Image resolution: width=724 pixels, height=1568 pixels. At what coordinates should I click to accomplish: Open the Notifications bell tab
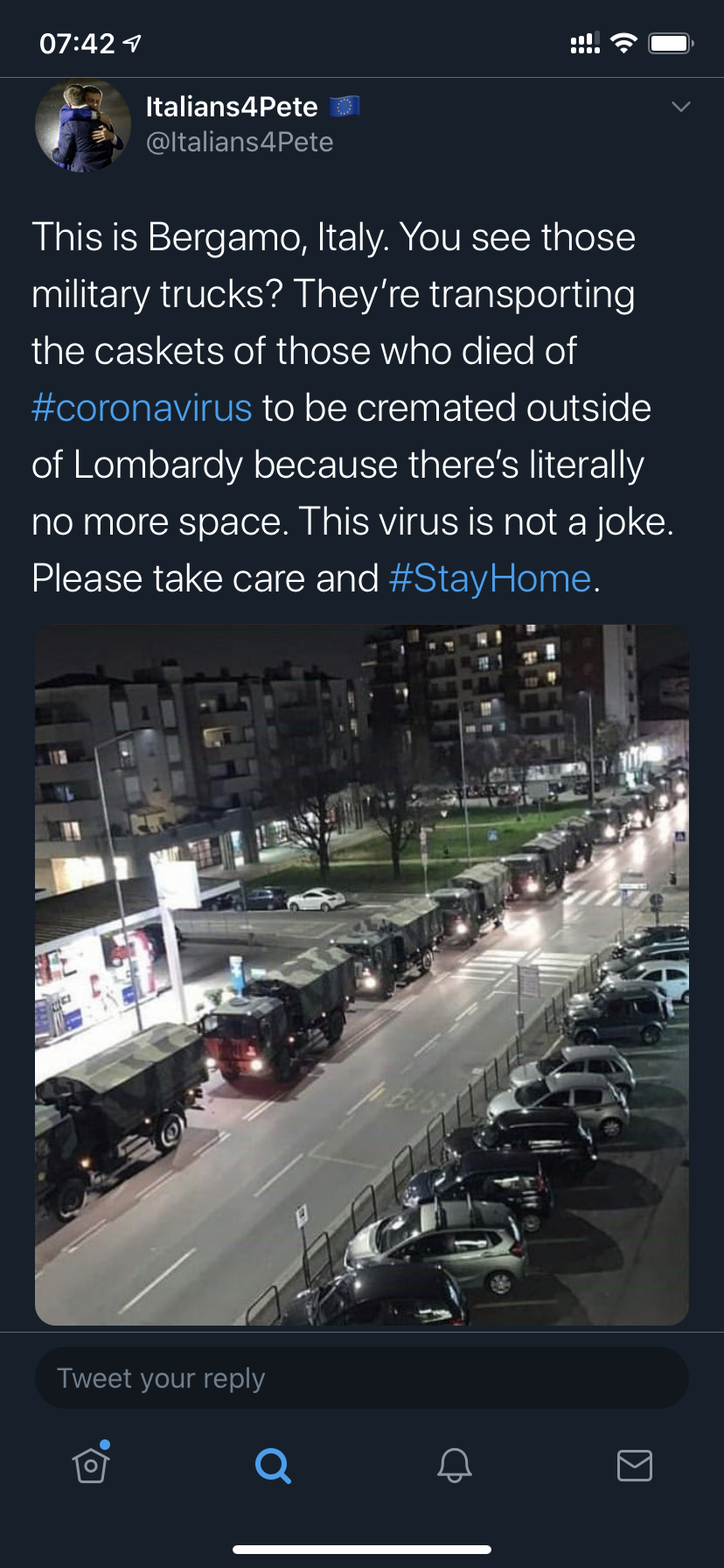455,1464
